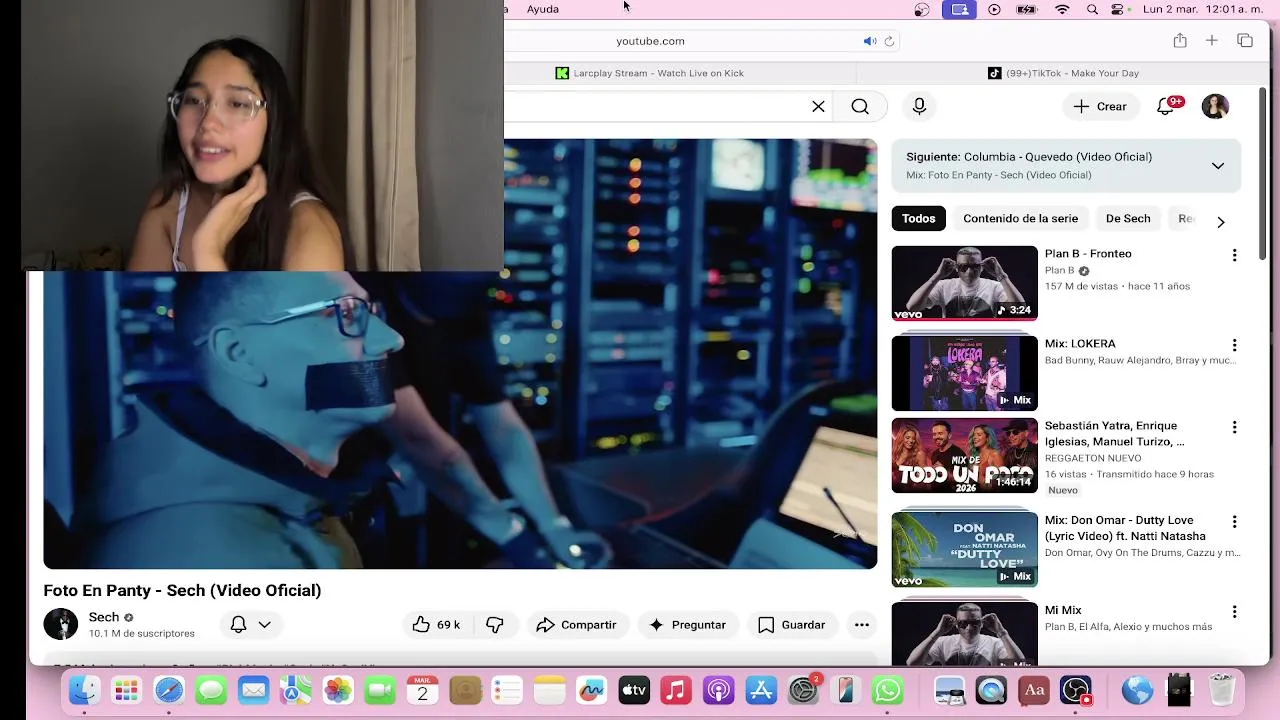This screenshot has height=720, width=1280.
Task: Open Podcasts in the Dock
Action: coord(719,690)
